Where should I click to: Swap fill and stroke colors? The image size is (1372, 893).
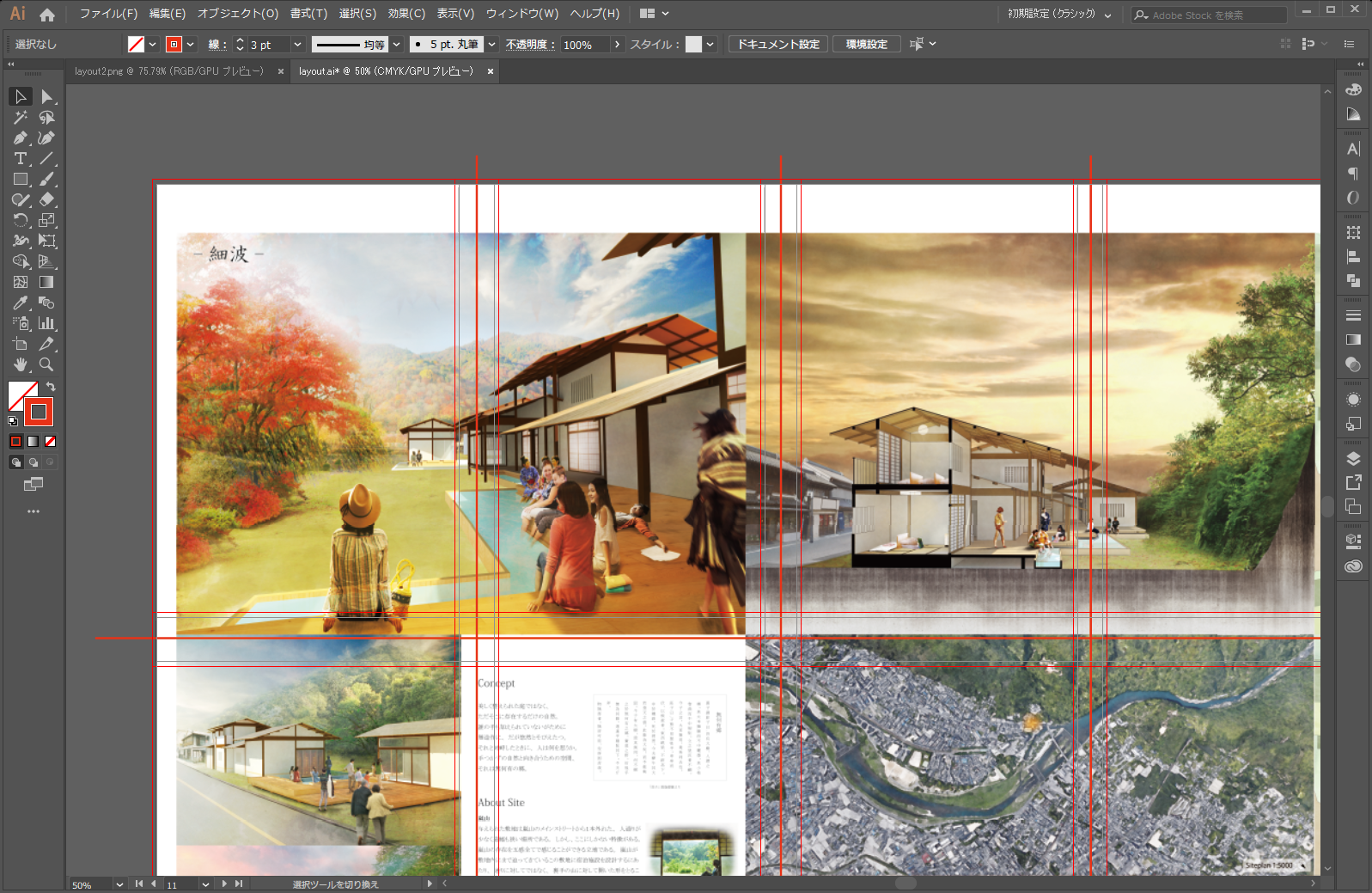click(x=51, y=387)
